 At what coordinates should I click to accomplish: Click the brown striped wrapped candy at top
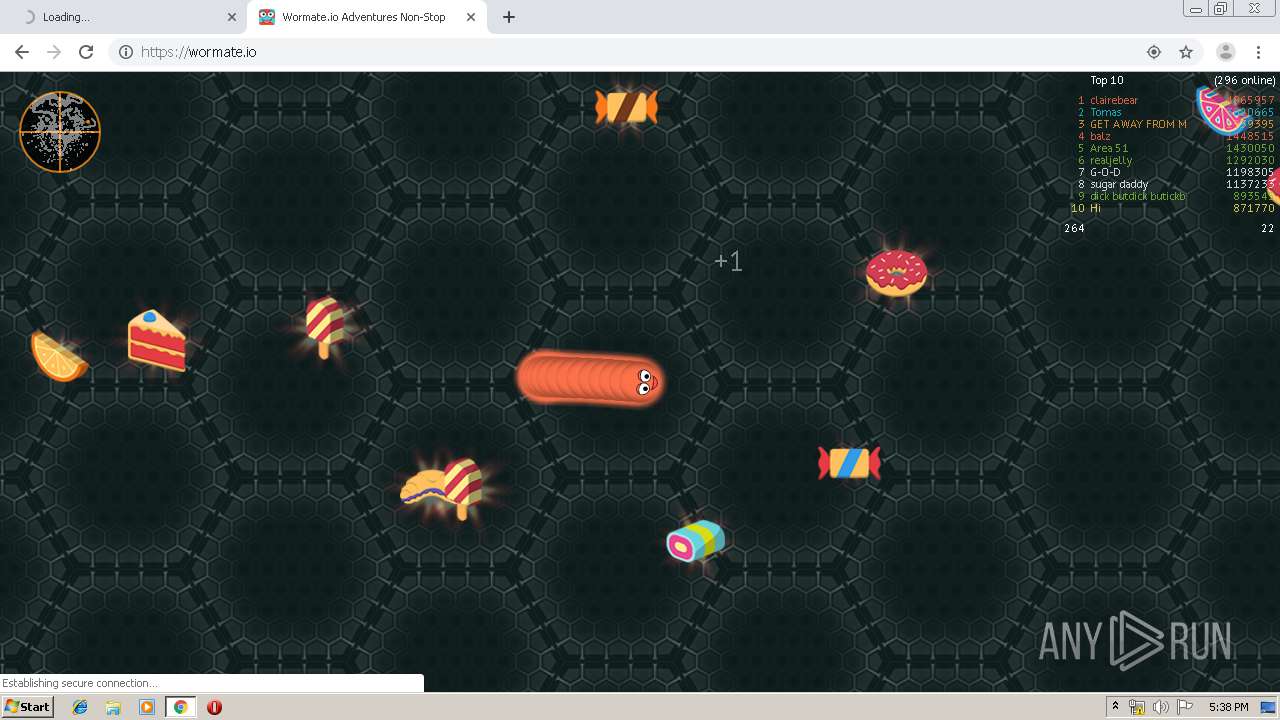pos(626,107)
